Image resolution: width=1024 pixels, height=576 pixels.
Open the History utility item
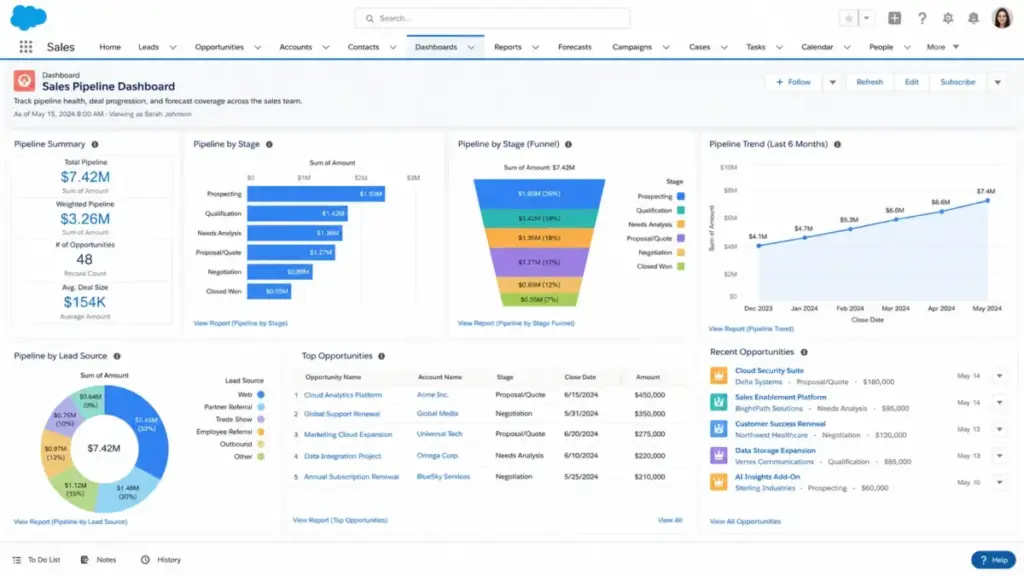pyautogui.click(x=161, y=560)
